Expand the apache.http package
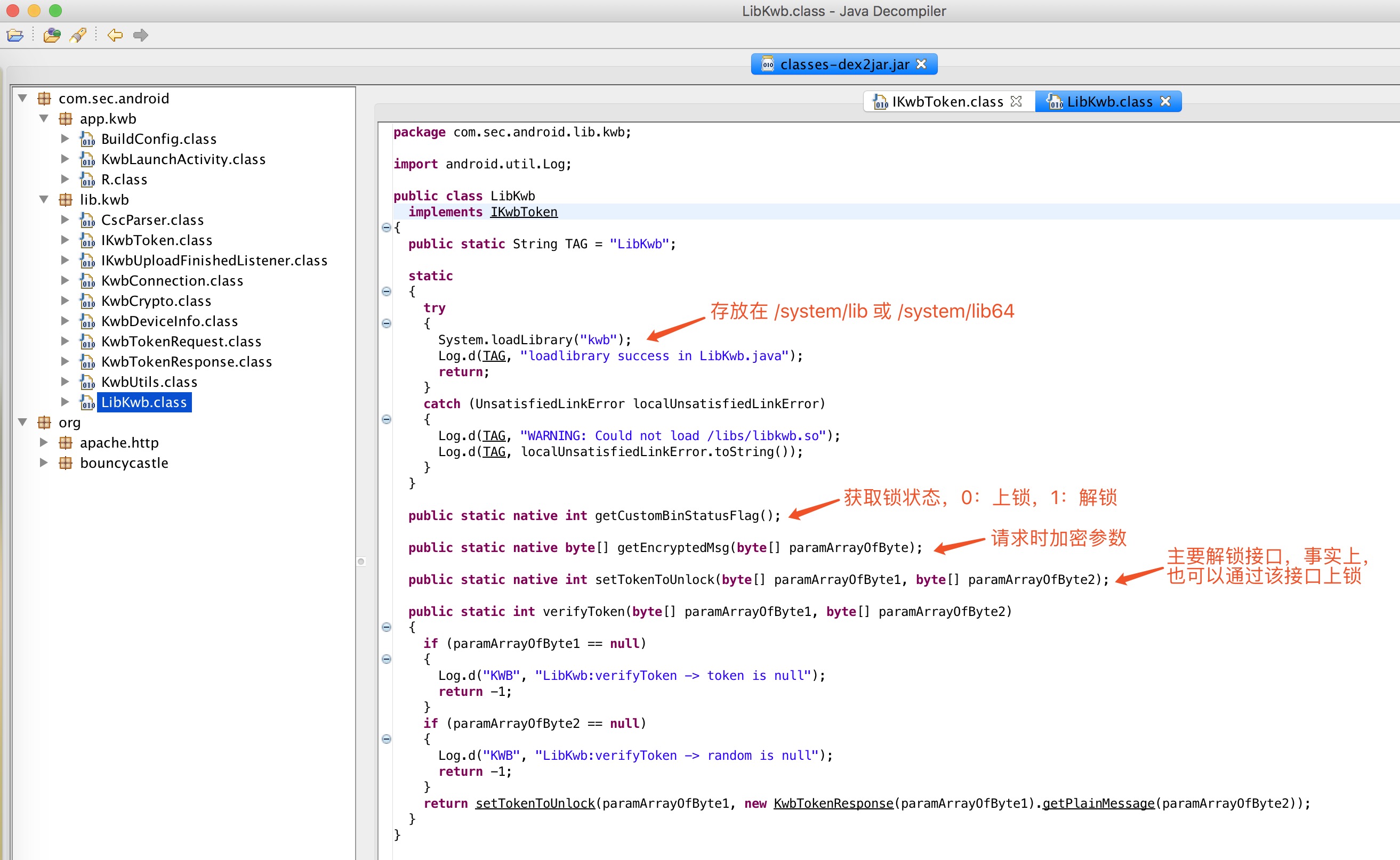1400x860 pixels. point(44,442)
